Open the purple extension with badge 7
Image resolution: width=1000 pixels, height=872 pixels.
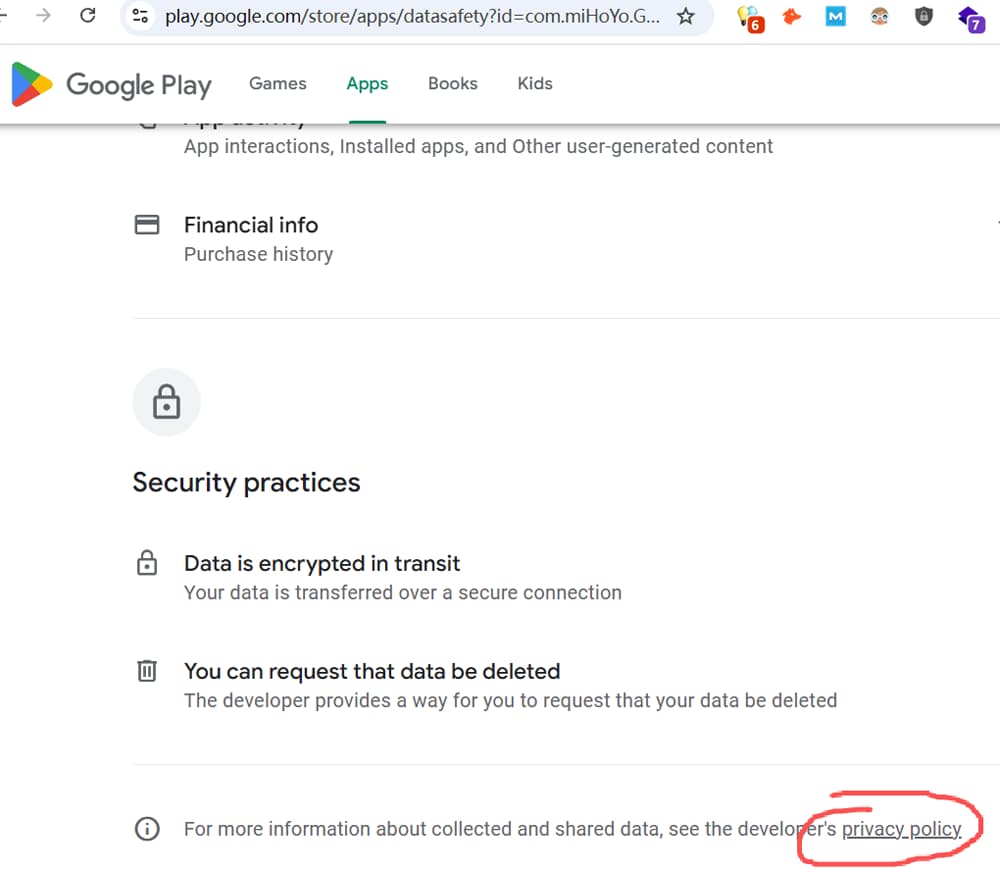(x=971, y=19)
